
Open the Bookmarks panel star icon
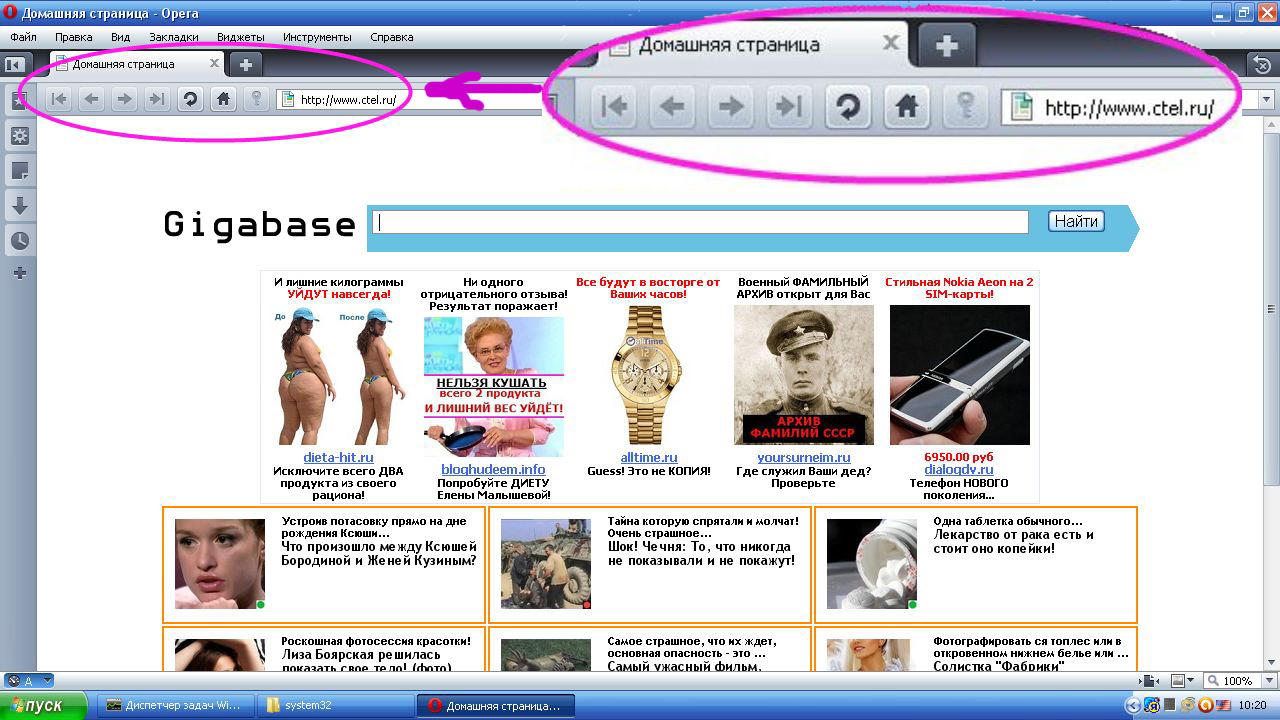click(x=19, y=101)
